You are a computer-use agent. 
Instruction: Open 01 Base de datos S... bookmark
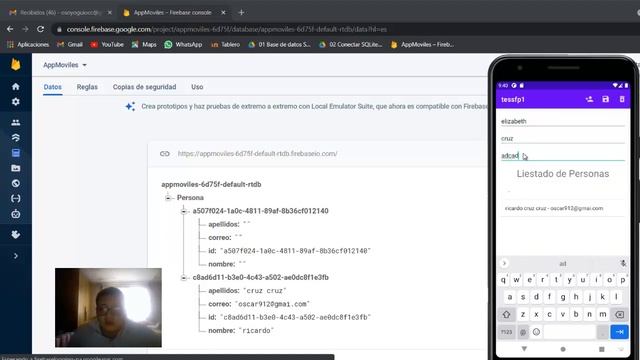280,44
